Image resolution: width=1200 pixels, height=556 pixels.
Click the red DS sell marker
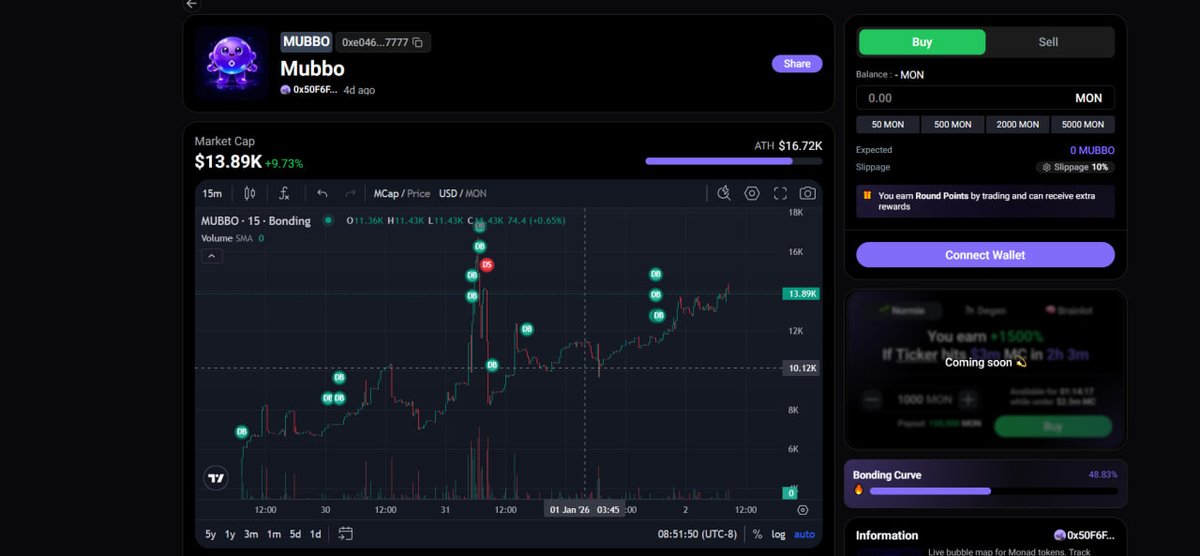click(487, 265)
